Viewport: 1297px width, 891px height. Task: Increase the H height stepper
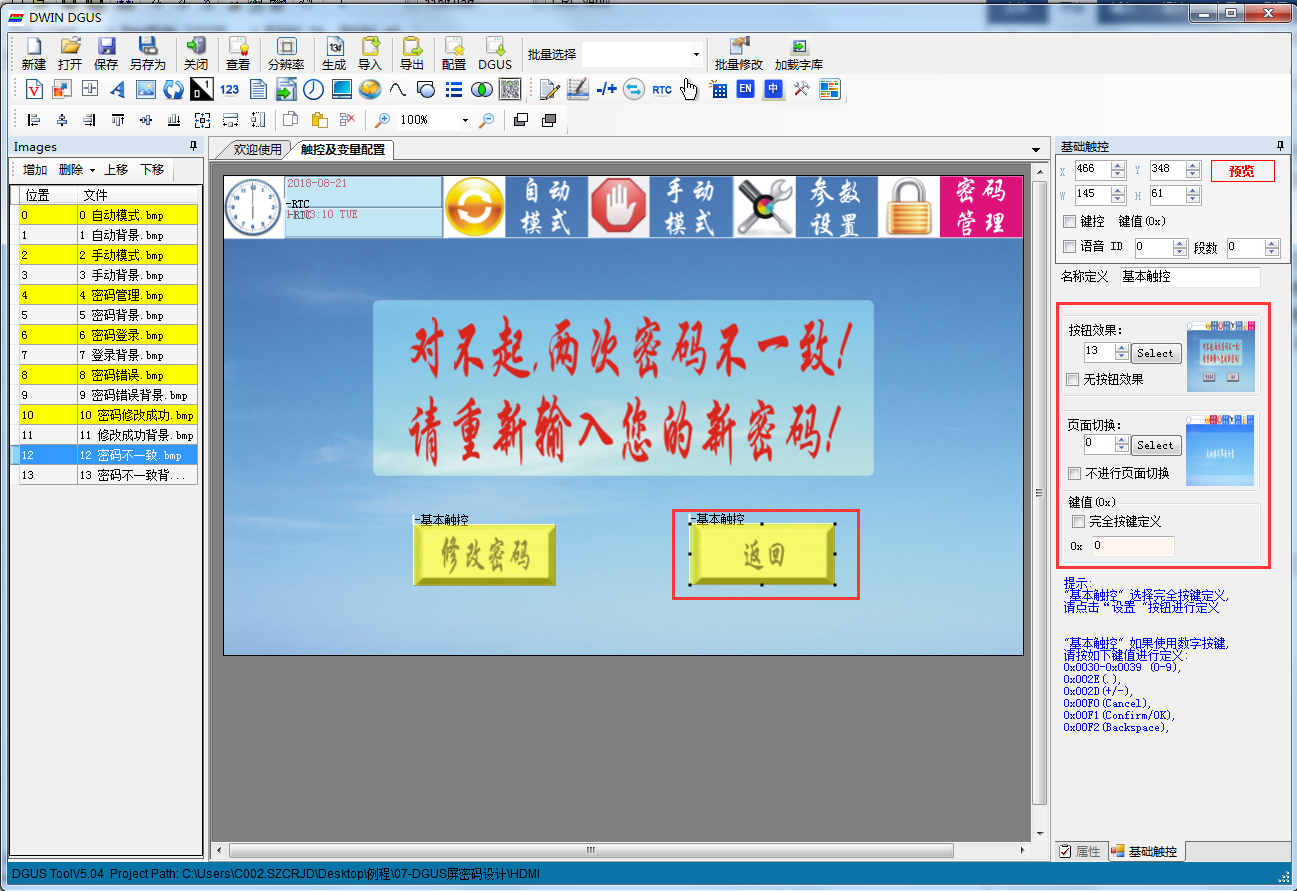(1192, 189)
